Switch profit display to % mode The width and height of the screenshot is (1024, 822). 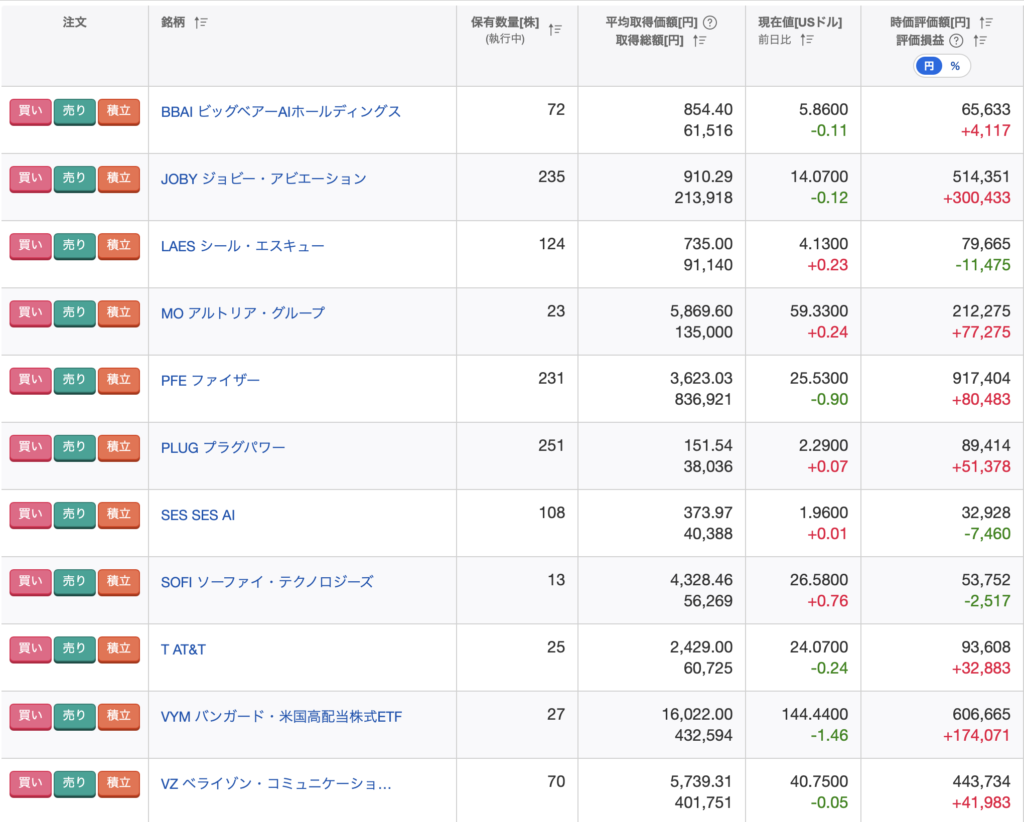click(x=955, y=66)
